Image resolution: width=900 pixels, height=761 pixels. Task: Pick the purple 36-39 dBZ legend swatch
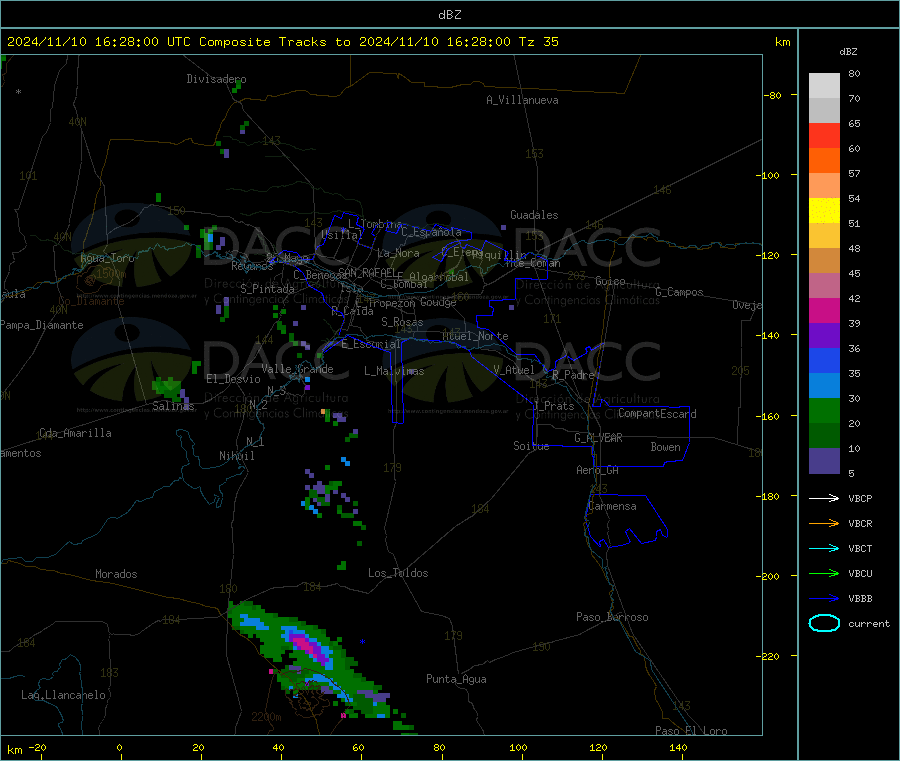coord(824,336)
